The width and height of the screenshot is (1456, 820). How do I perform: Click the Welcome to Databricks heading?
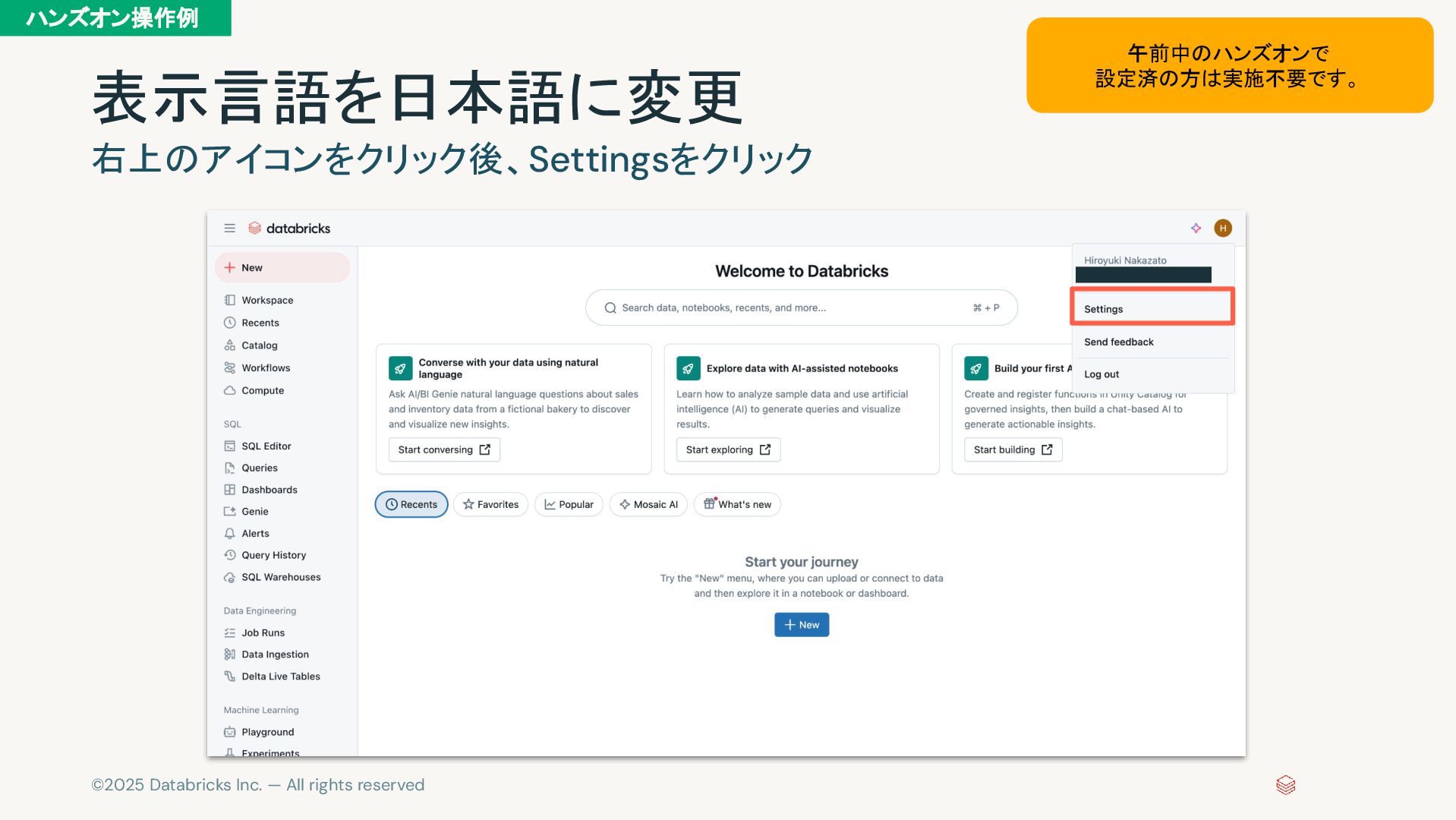click(802, 271)
